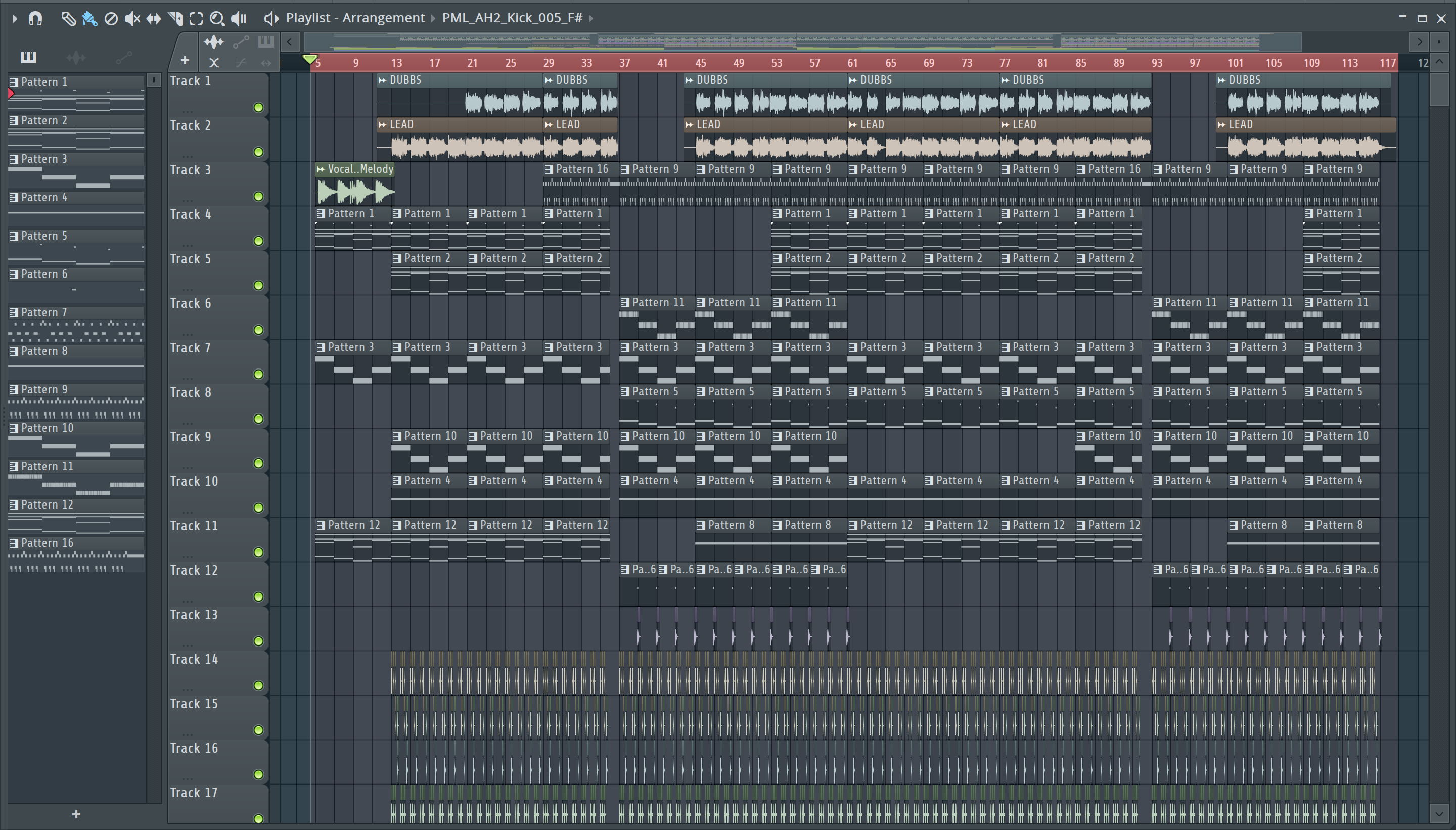
Task: Click the Pattern 16 clip icon on Track 3
Action: coord(549,169)
